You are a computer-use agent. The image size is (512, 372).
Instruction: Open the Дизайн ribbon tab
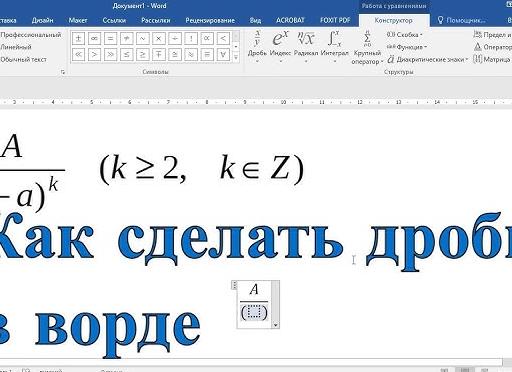click(43, 20)
